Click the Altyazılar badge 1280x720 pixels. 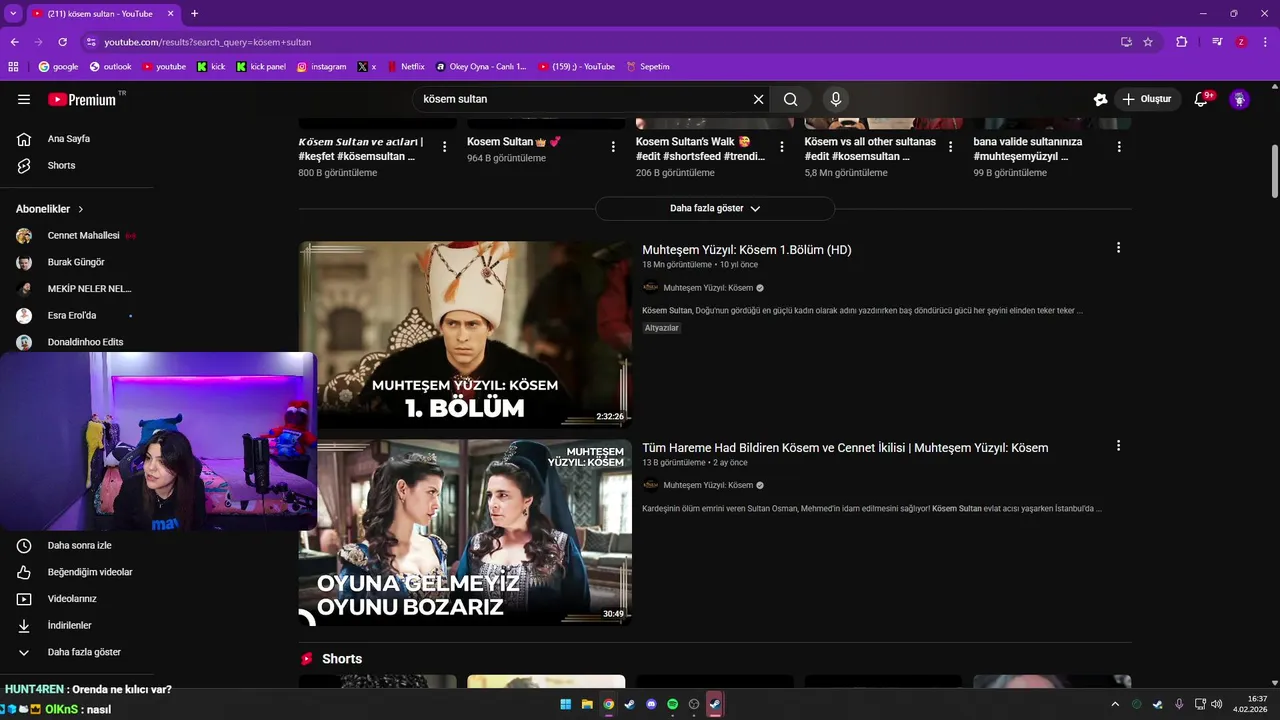pyautogui.click(x=662, y=328)
